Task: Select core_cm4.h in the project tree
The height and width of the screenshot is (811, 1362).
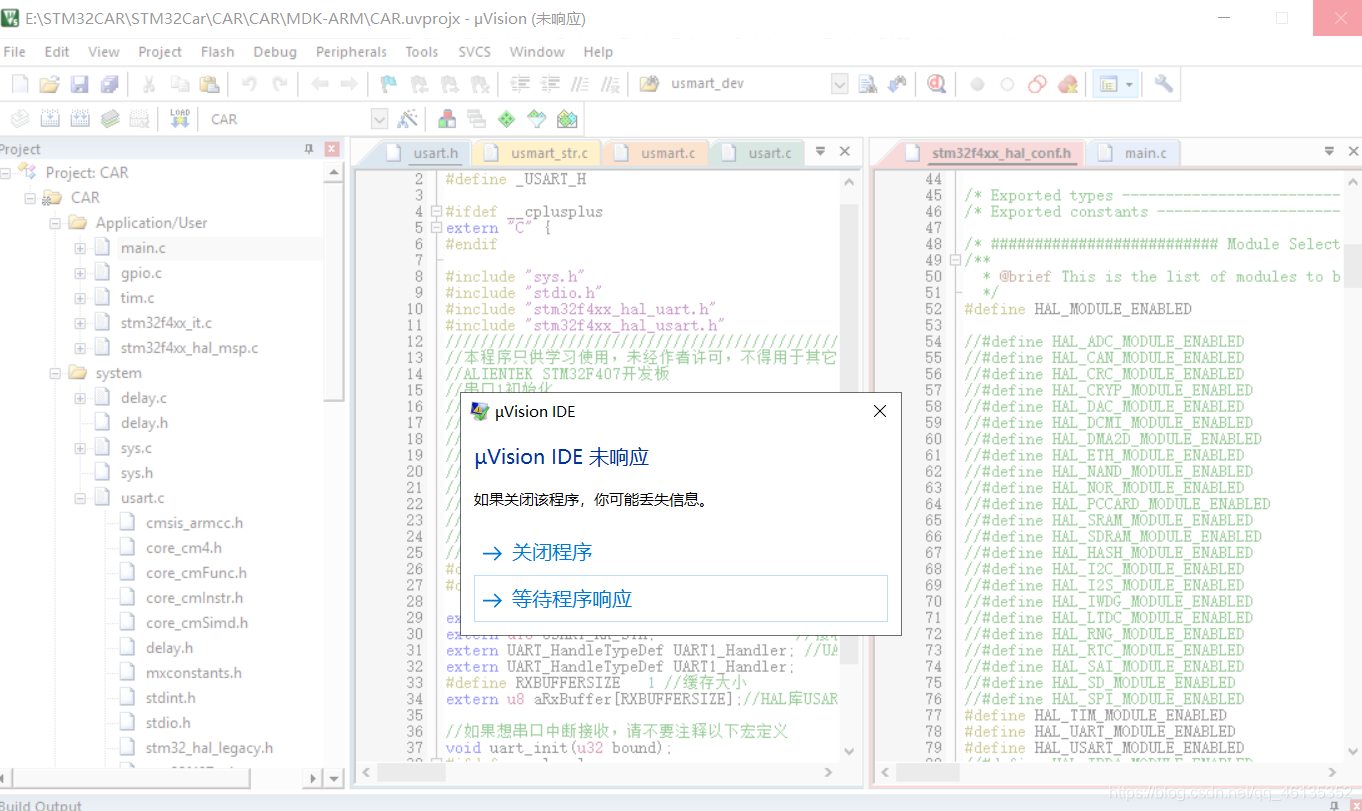Action: point(184,548)
